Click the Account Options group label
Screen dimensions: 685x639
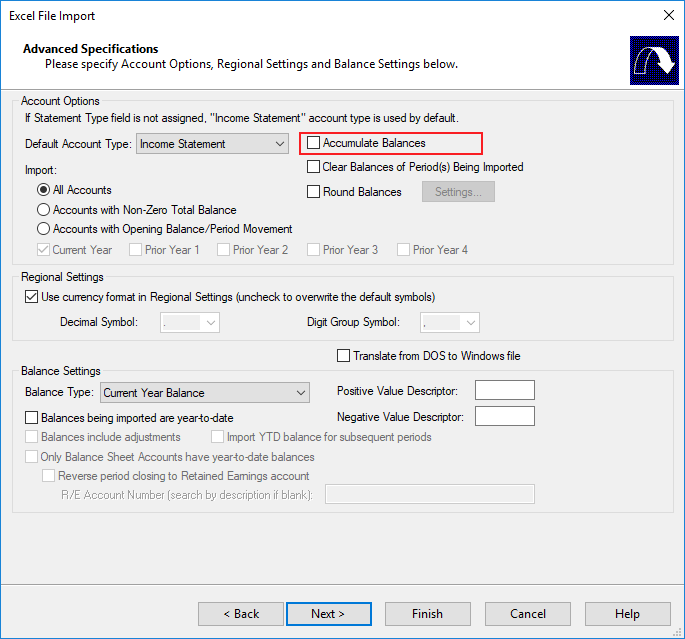[x=60, y=101]
